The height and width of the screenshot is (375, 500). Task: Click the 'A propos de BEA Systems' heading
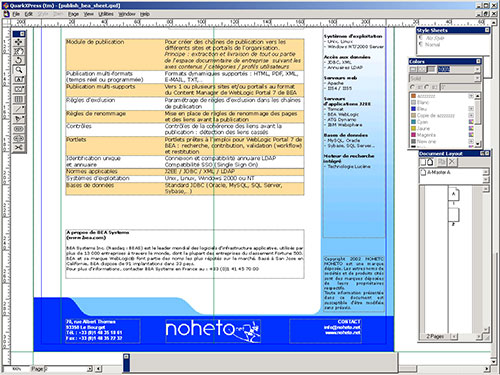tap(97, 232)
